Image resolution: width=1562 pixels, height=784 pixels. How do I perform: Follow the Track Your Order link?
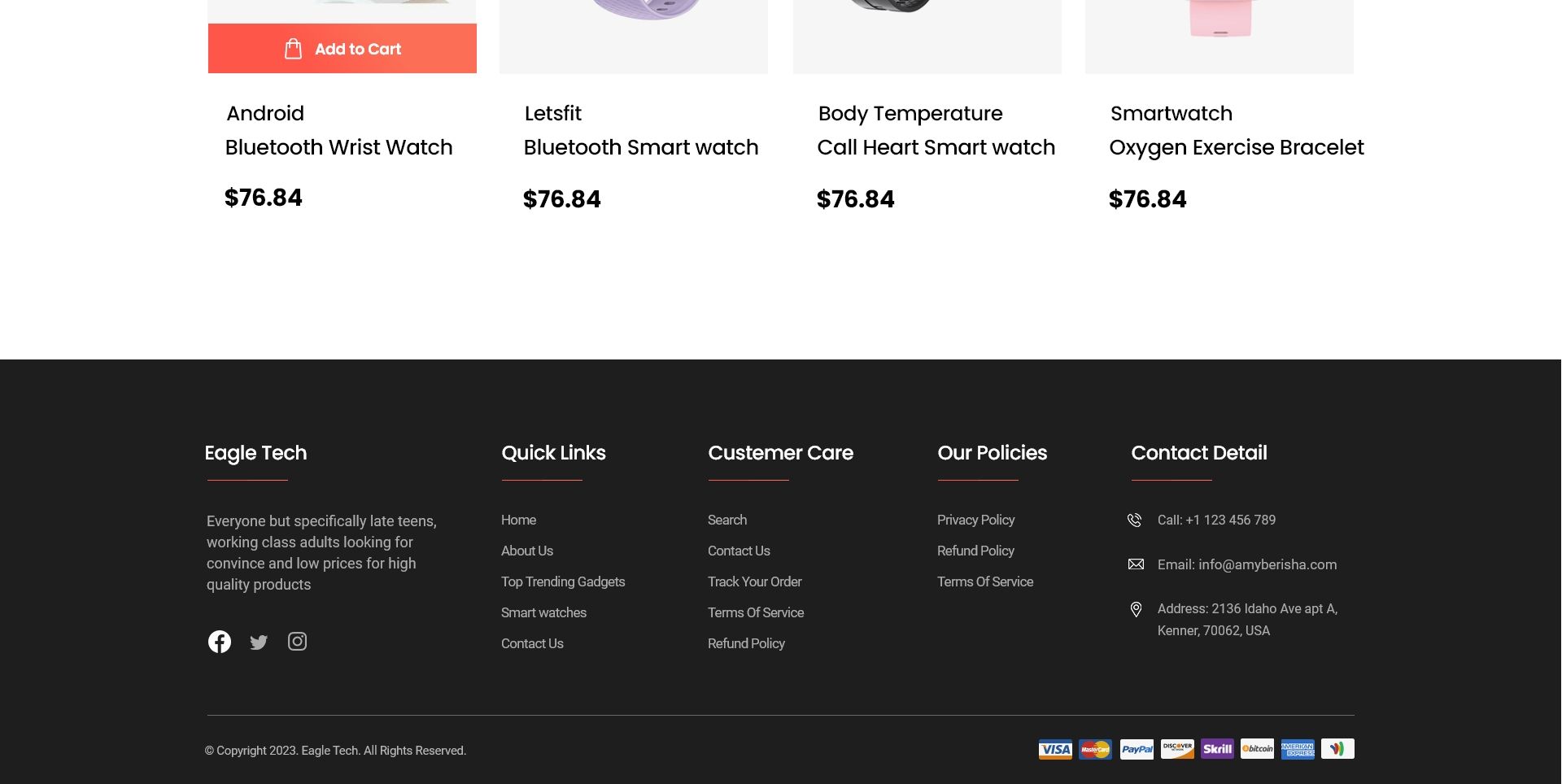coord(754,581)
